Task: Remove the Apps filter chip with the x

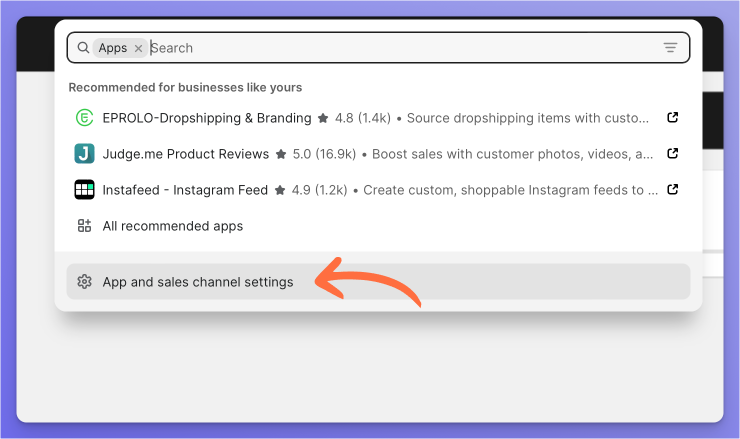Action: [138, 48]
